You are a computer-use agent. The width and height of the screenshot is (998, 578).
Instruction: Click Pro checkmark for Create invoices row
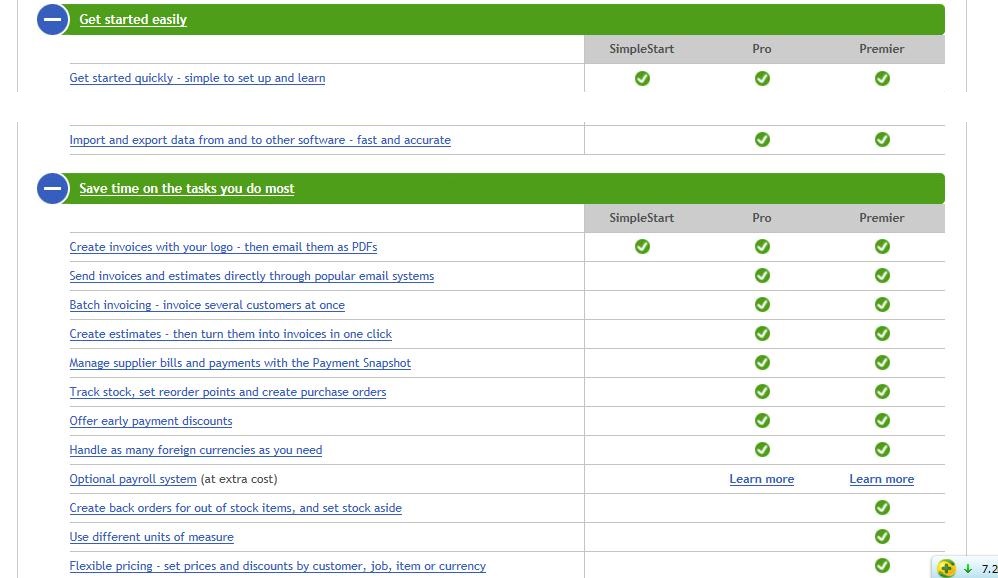coord(763,246)
